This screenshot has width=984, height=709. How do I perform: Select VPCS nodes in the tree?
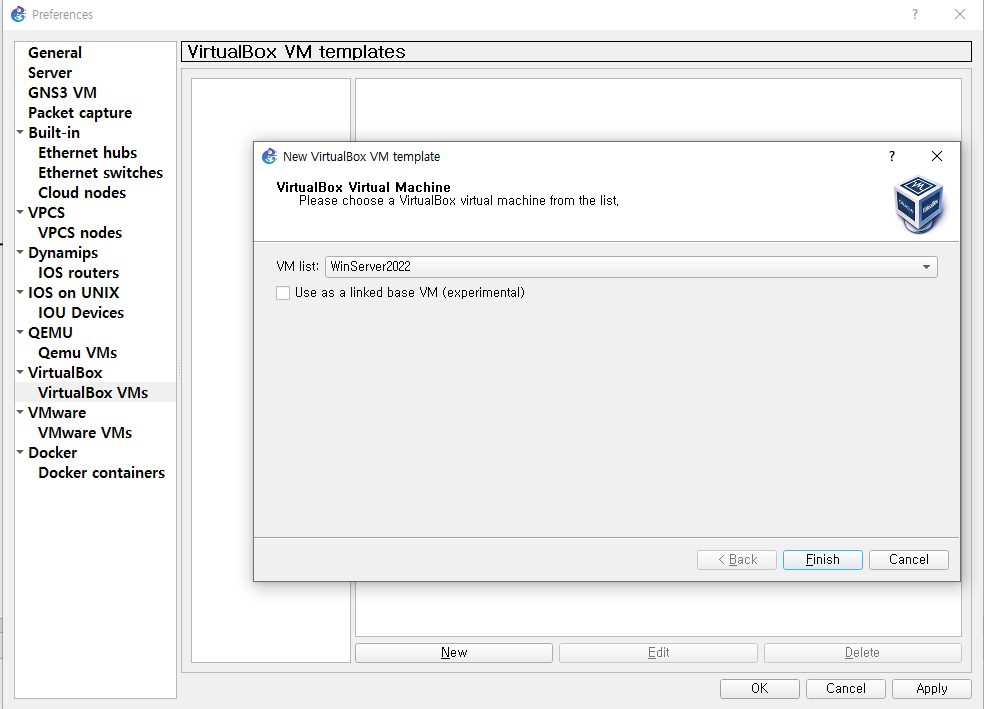click(80, 233)
